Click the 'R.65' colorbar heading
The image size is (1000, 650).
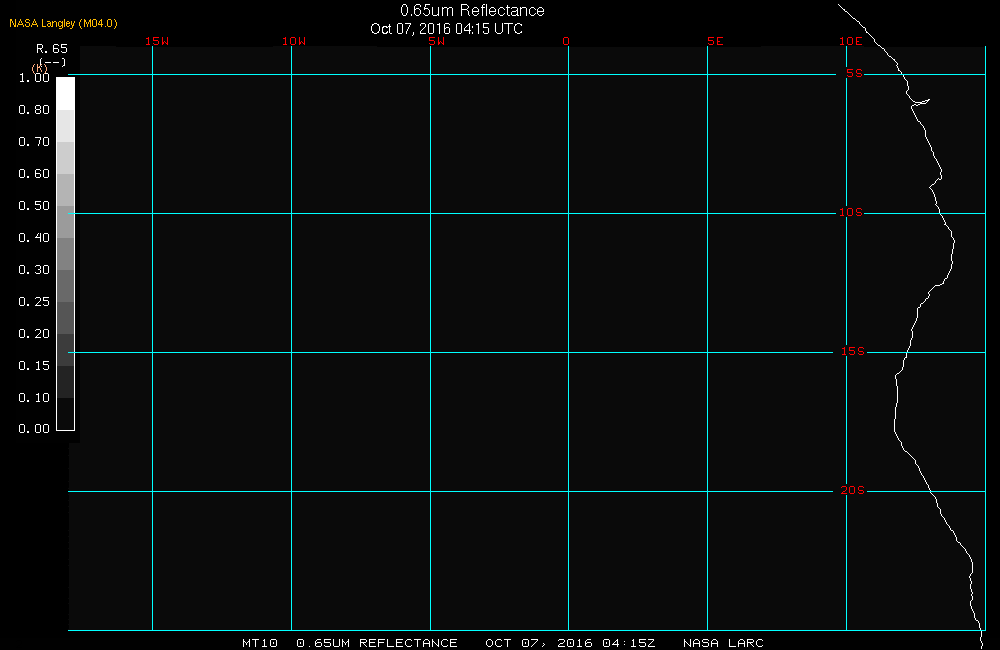click(x=52, y=49)
